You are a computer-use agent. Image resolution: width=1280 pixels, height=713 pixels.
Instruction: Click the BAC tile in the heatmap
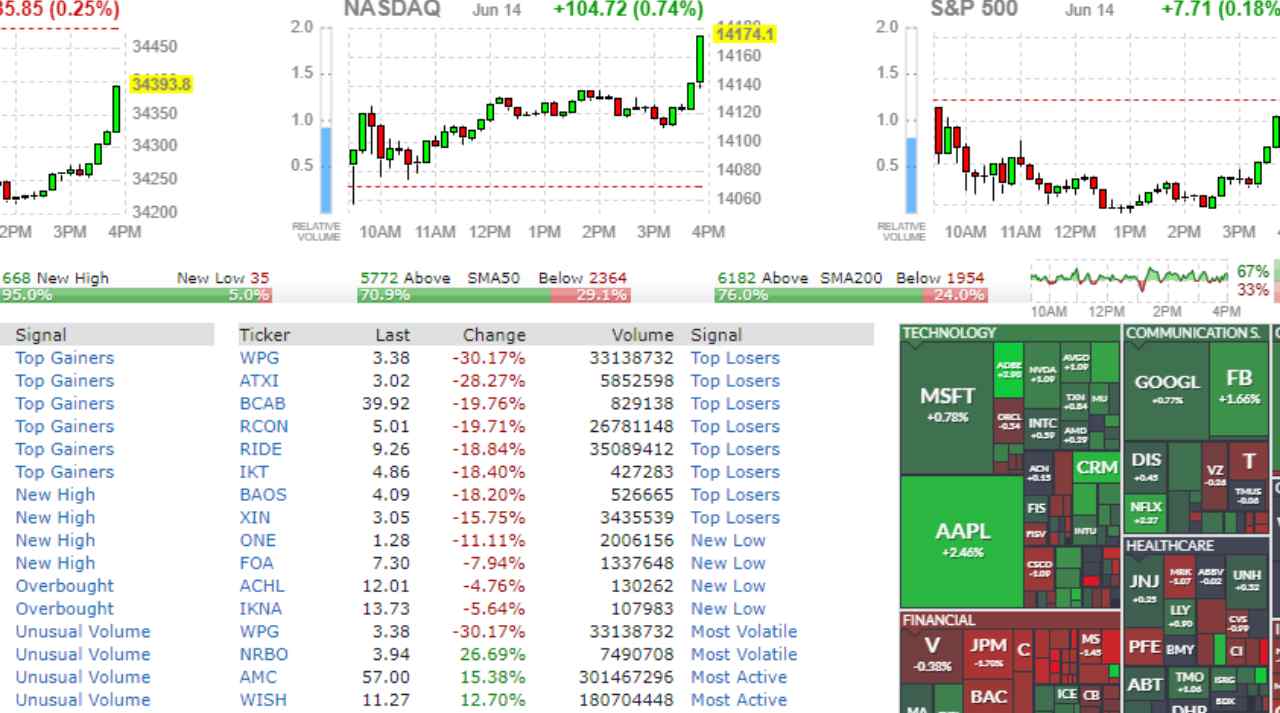pos(989,697)
